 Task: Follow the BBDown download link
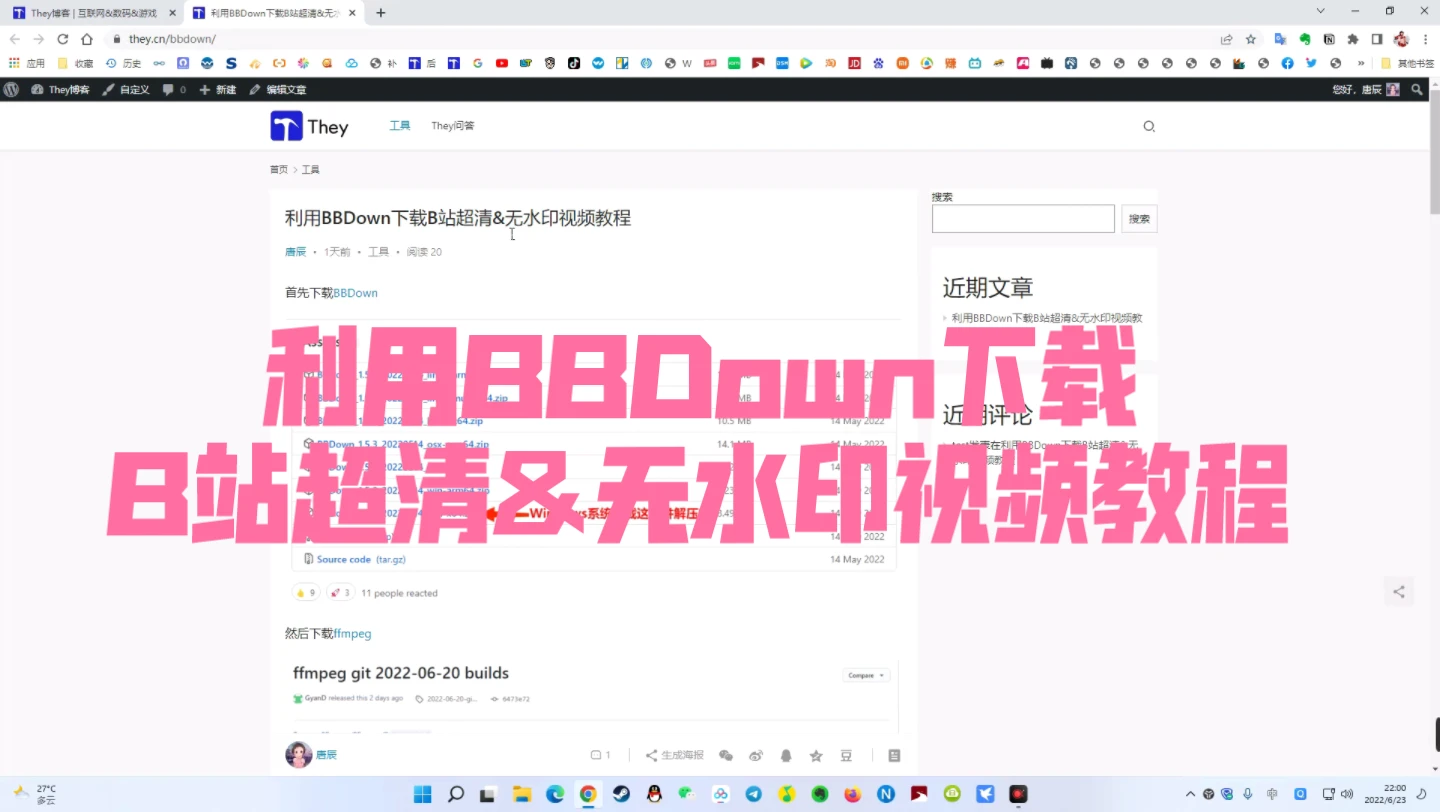(355, 293)
